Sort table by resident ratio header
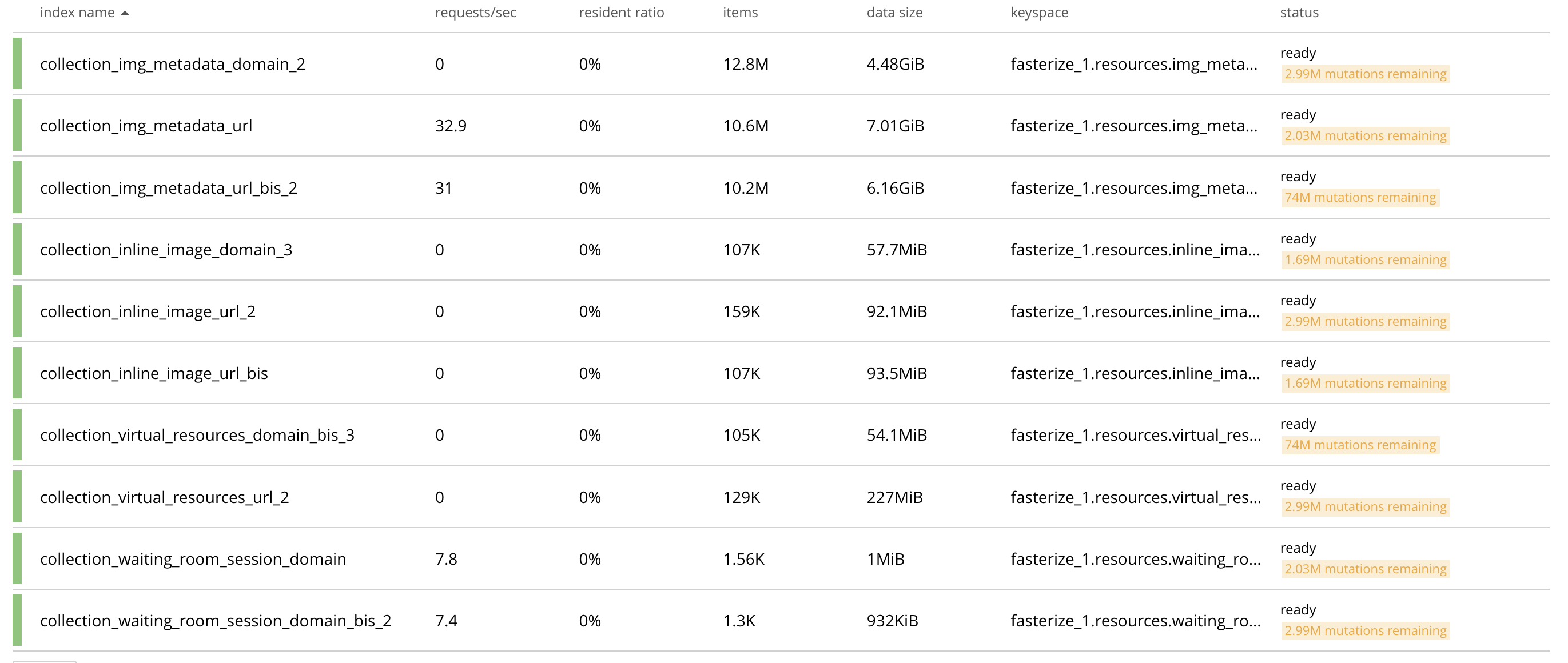This screenshot has height=663, width=1568. [x=621, y=13]
